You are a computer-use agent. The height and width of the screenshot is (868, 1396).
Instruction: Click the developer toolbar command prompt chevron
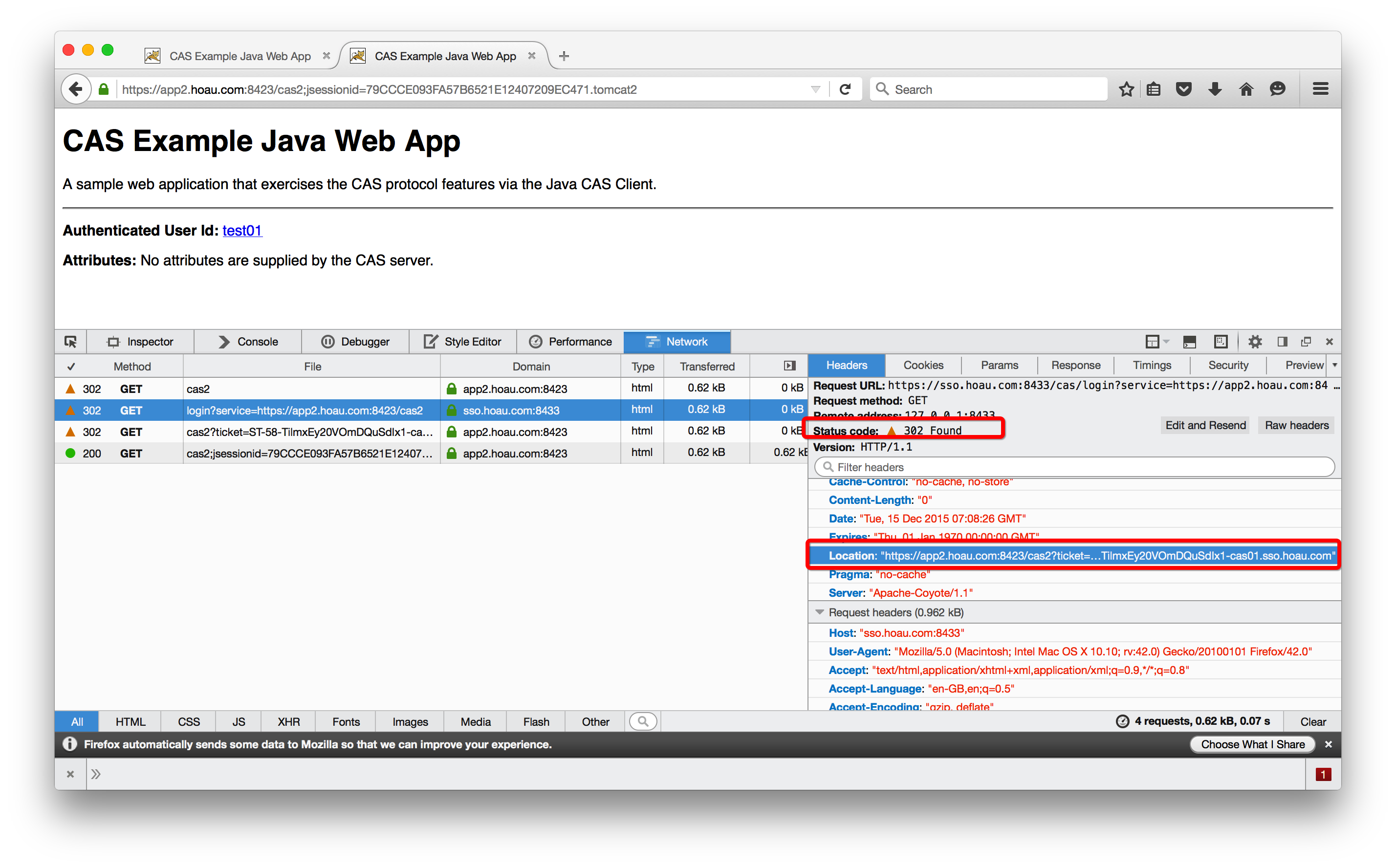point(96,774)
